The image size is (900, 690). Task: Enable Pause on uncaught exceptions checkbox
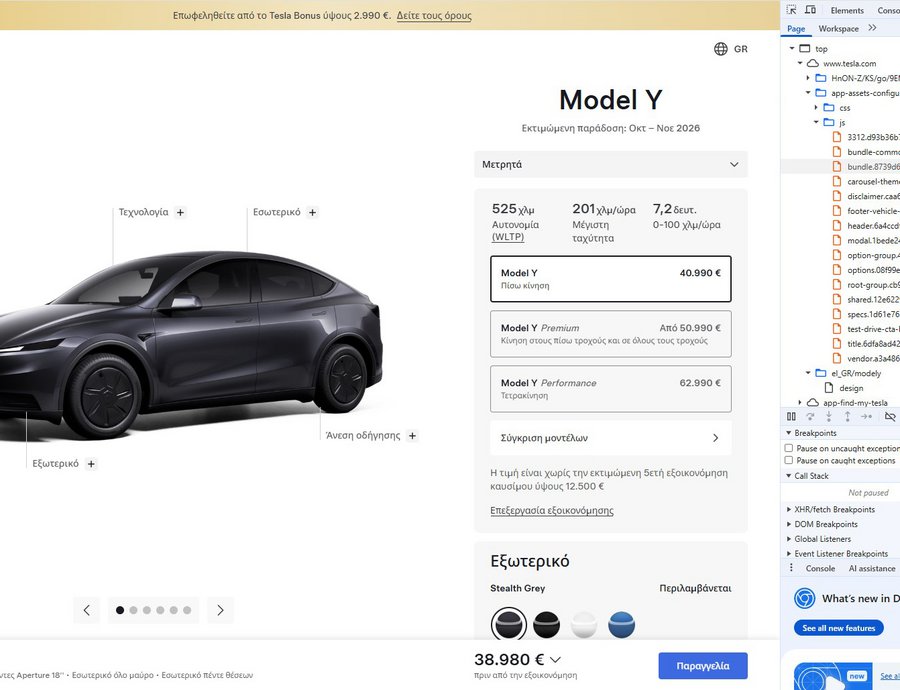coord(789,448)
